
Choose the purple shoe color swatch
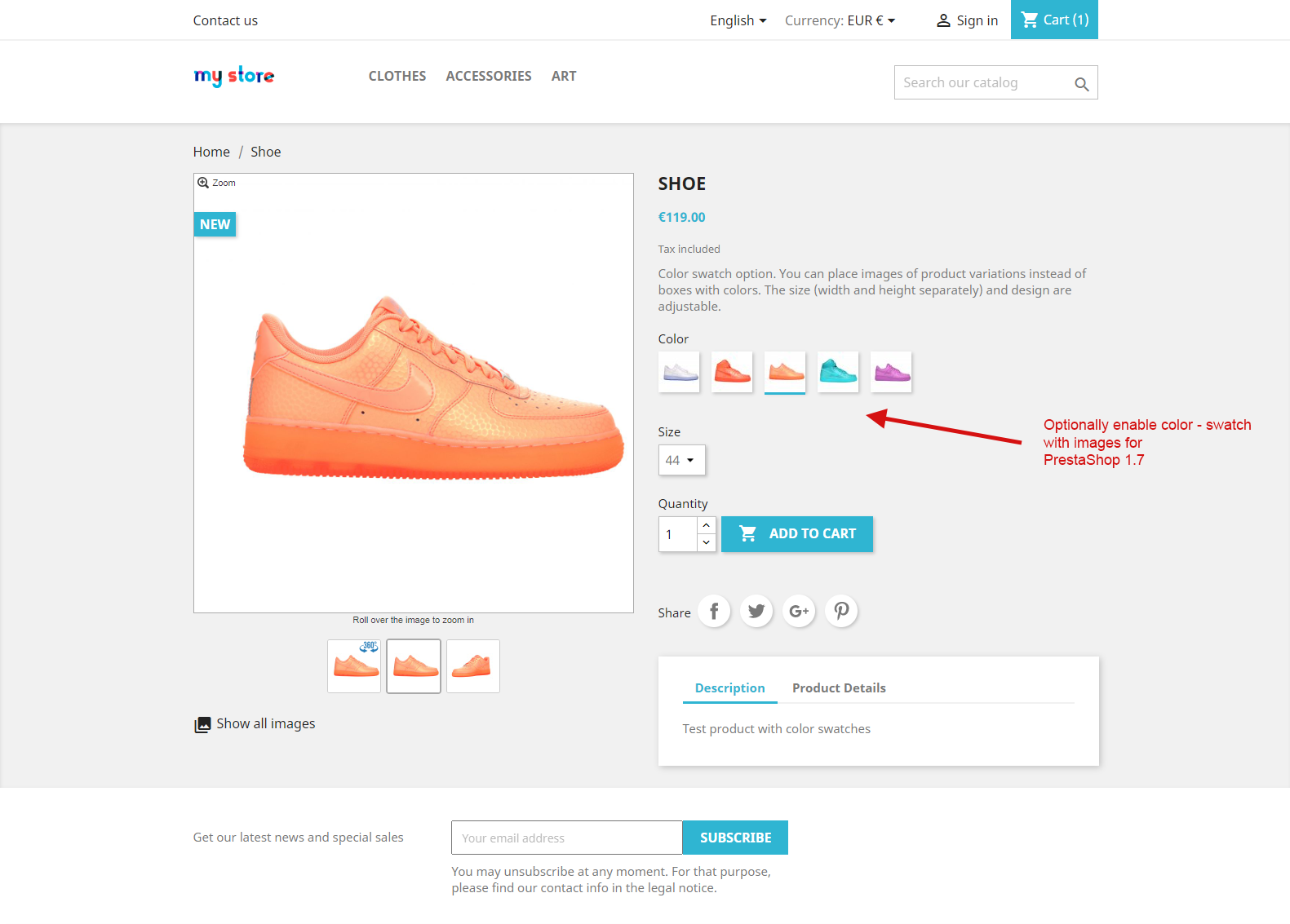point(891,372)
